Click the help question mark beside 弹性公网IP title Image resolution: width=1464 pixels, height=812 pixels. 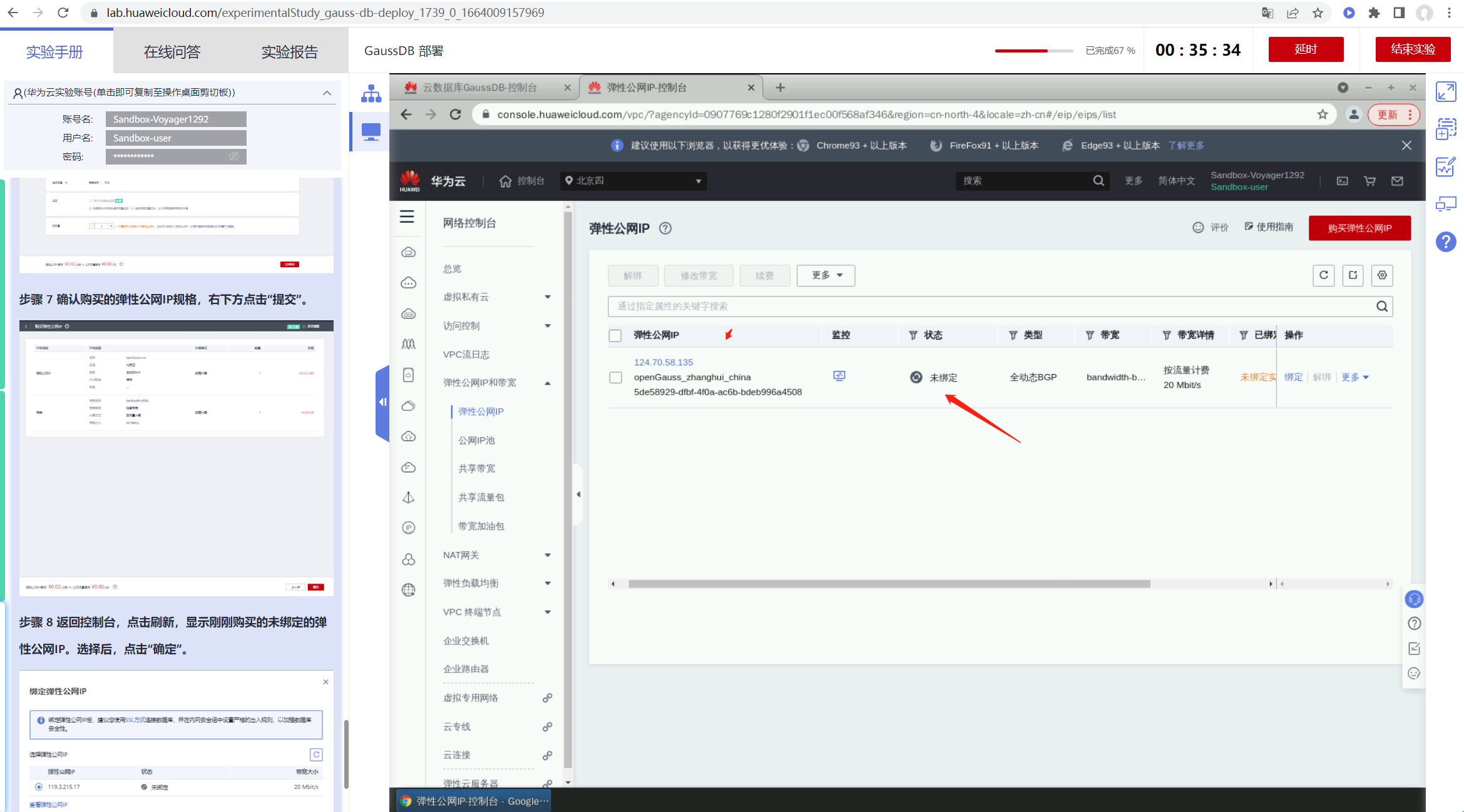[665, 228]
